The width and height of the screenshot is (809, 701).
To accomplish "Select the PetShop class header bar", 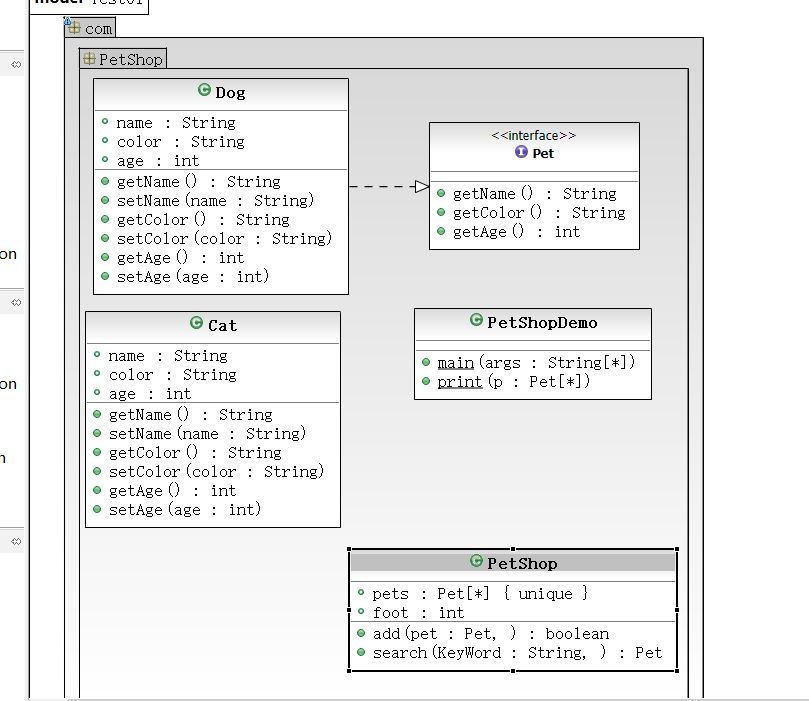I will [x=513, y=562].
